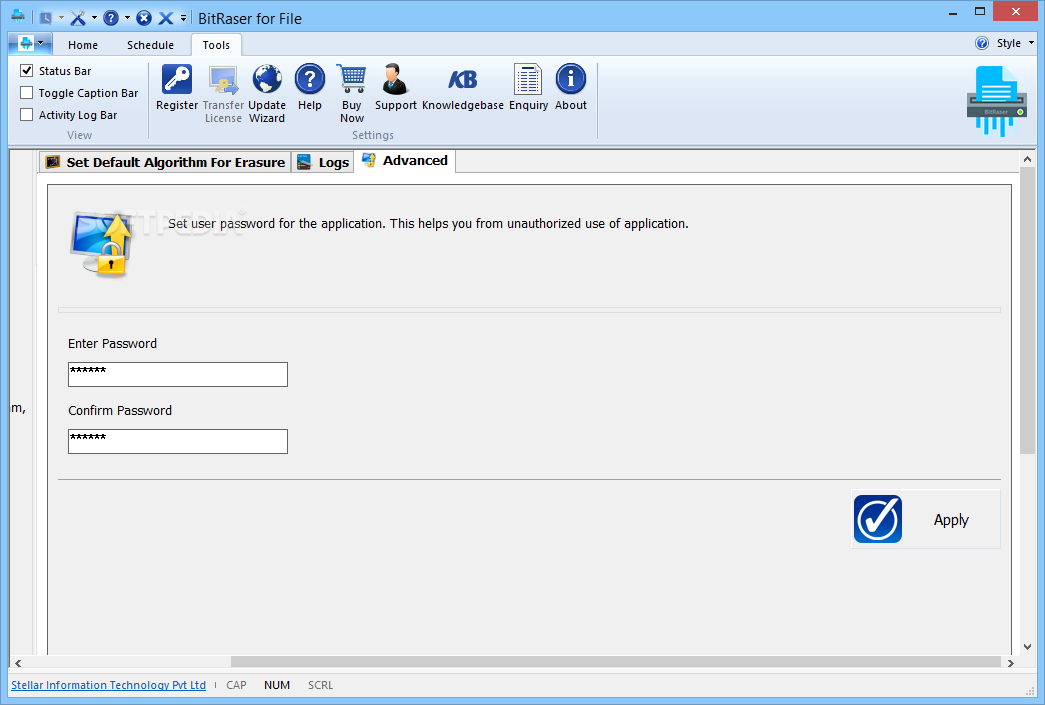Click the monitor with padlock icon
The height and width of the screenshot is (705, 1045).
[101, 245]
